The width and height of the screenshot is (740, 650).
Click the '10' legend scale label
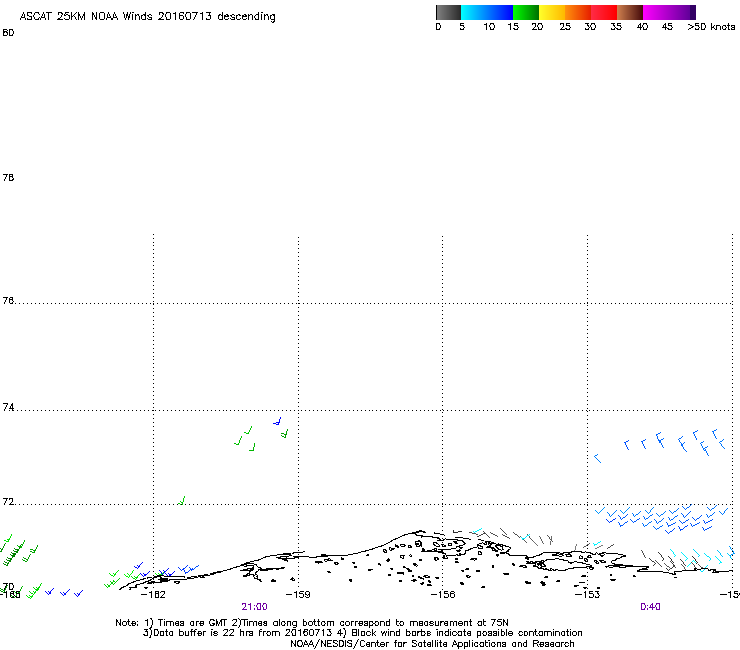489,27
